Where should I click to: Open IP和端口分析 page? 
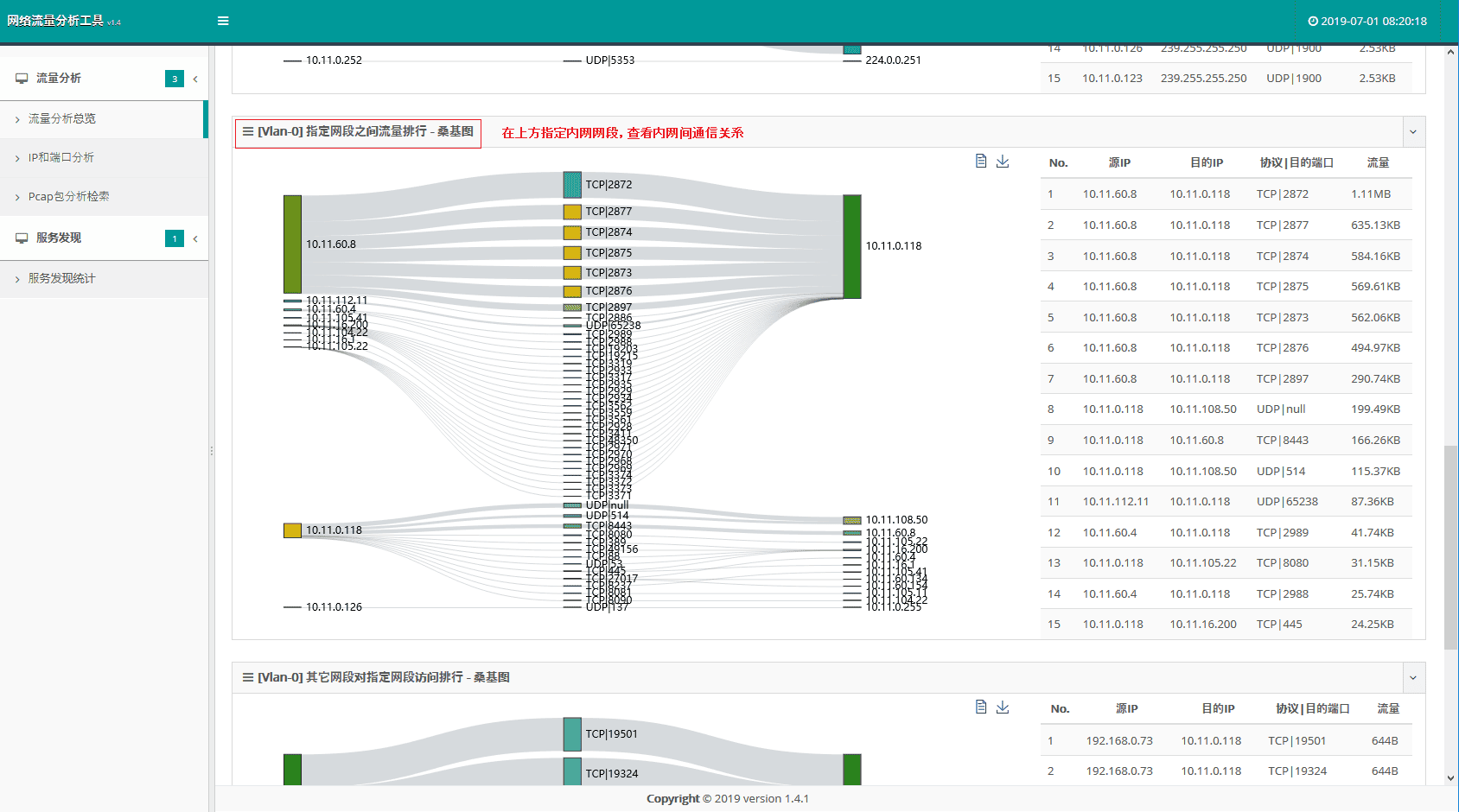(61, 158)
